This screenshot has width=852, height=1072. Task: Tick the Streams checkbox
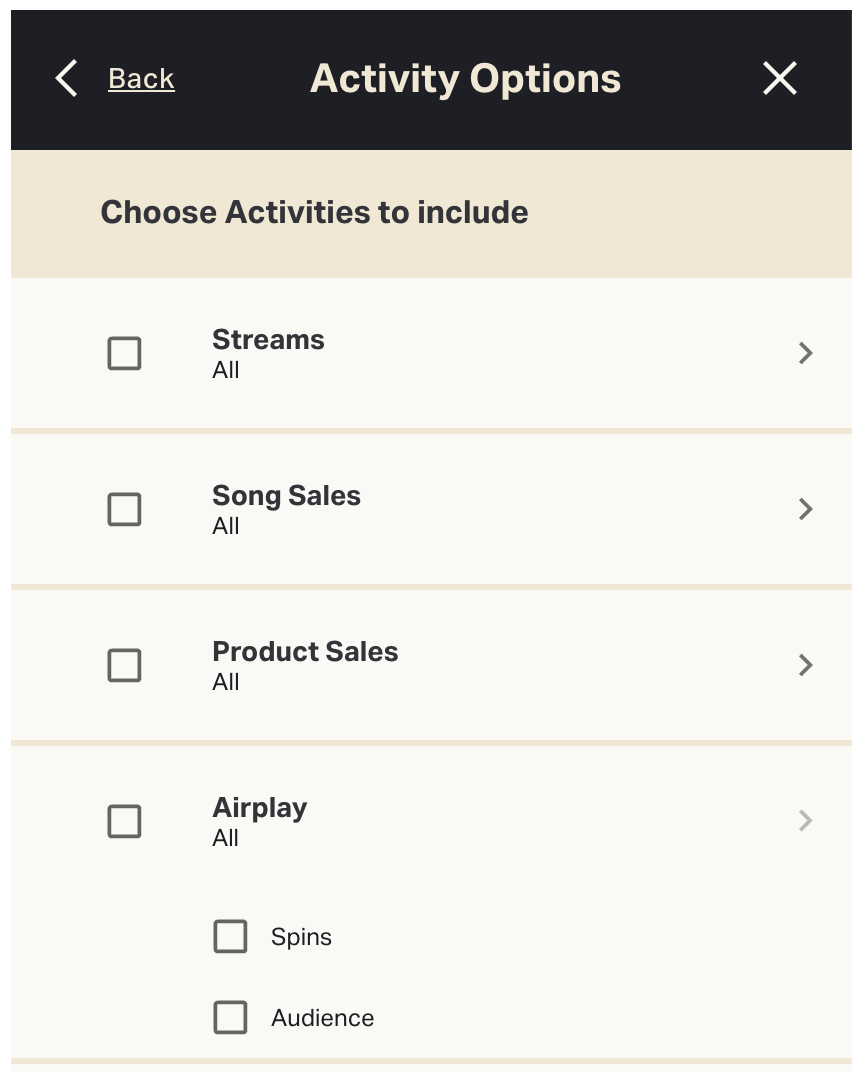tap(124, 353)
